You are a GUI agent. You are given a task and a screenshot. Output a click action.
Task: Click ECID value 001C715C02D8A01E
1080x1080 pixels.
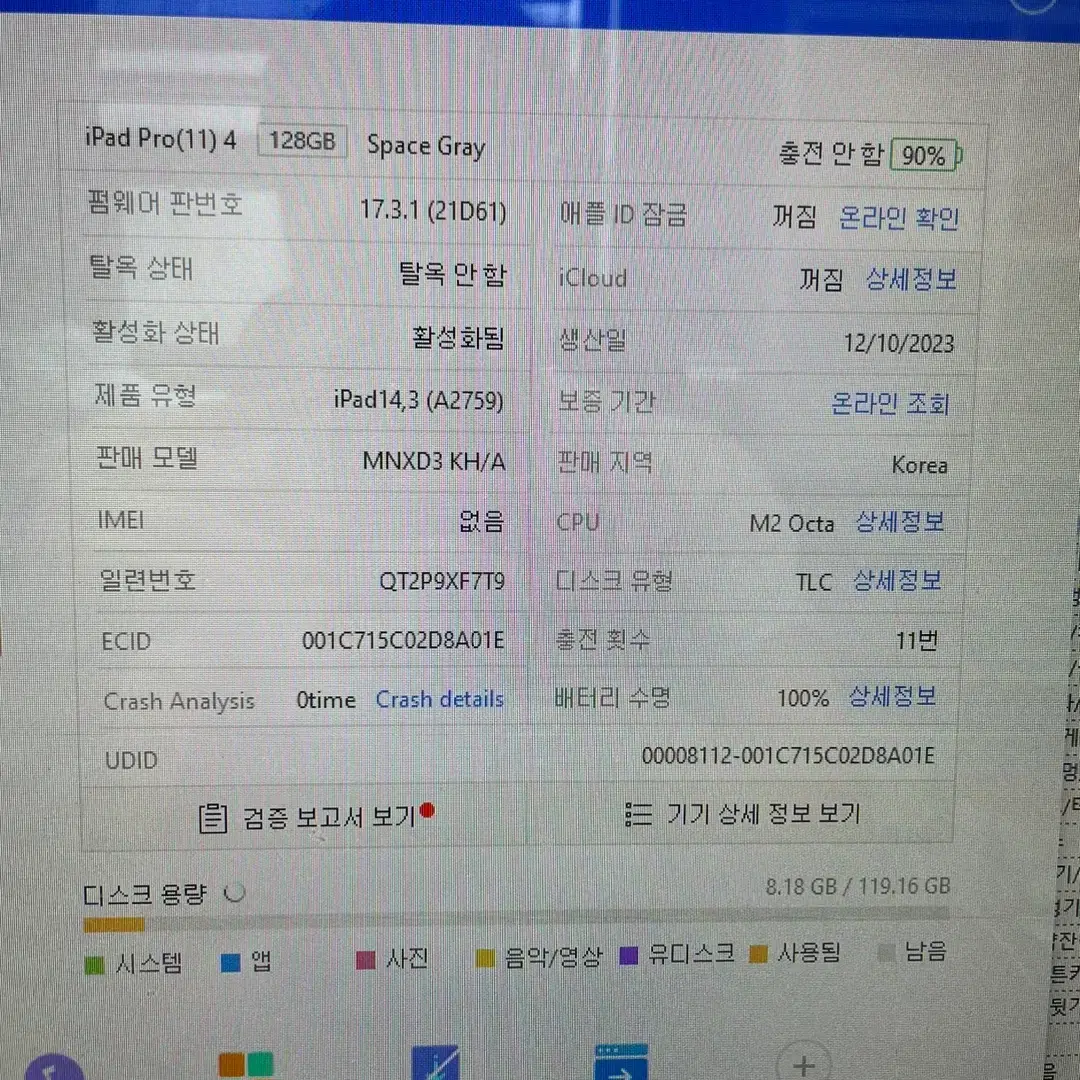[x=403, y=641]
